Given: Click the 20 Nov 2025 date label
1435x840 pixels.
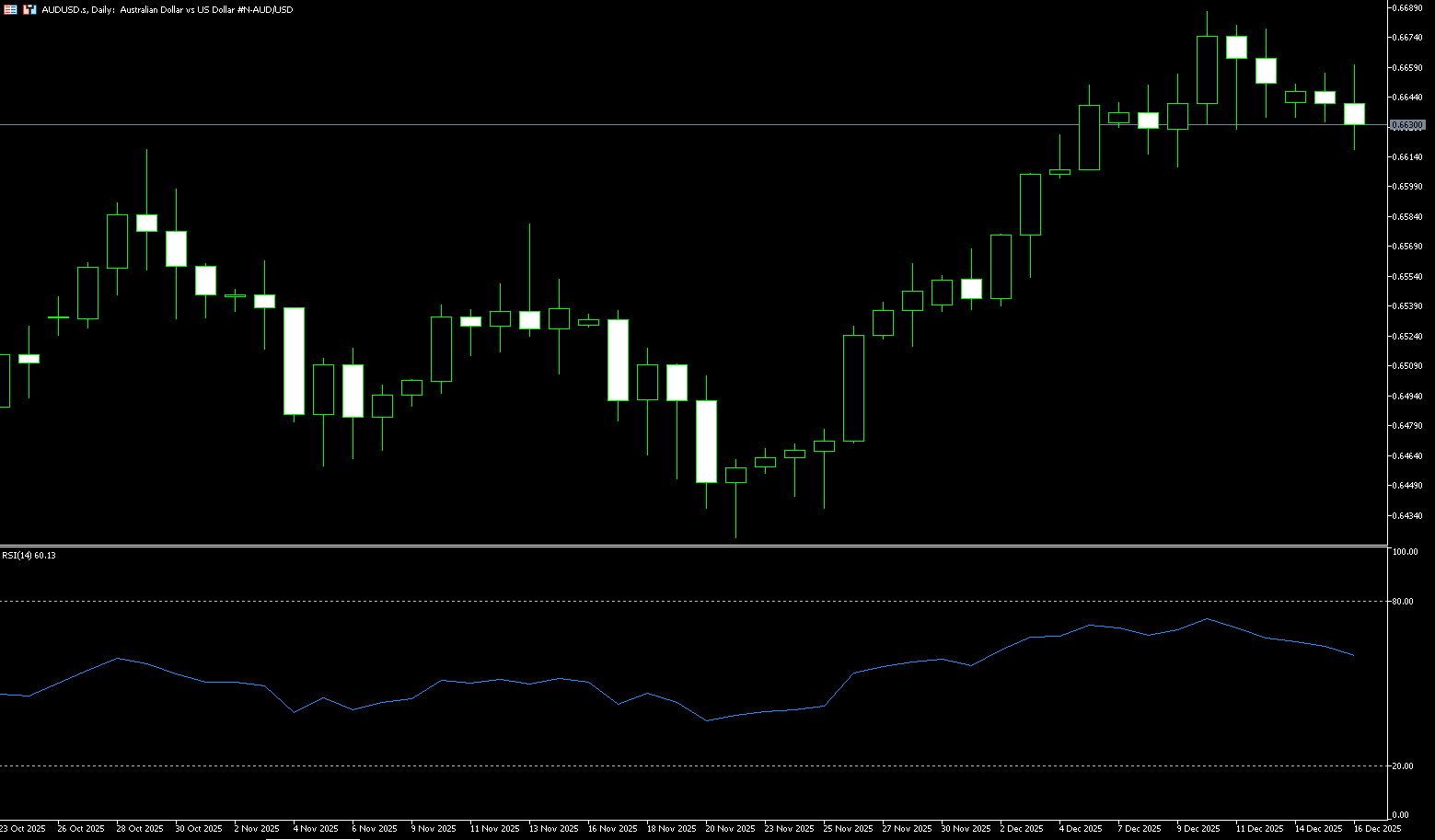Looking at the screenshot, I should tap(729, 829).
